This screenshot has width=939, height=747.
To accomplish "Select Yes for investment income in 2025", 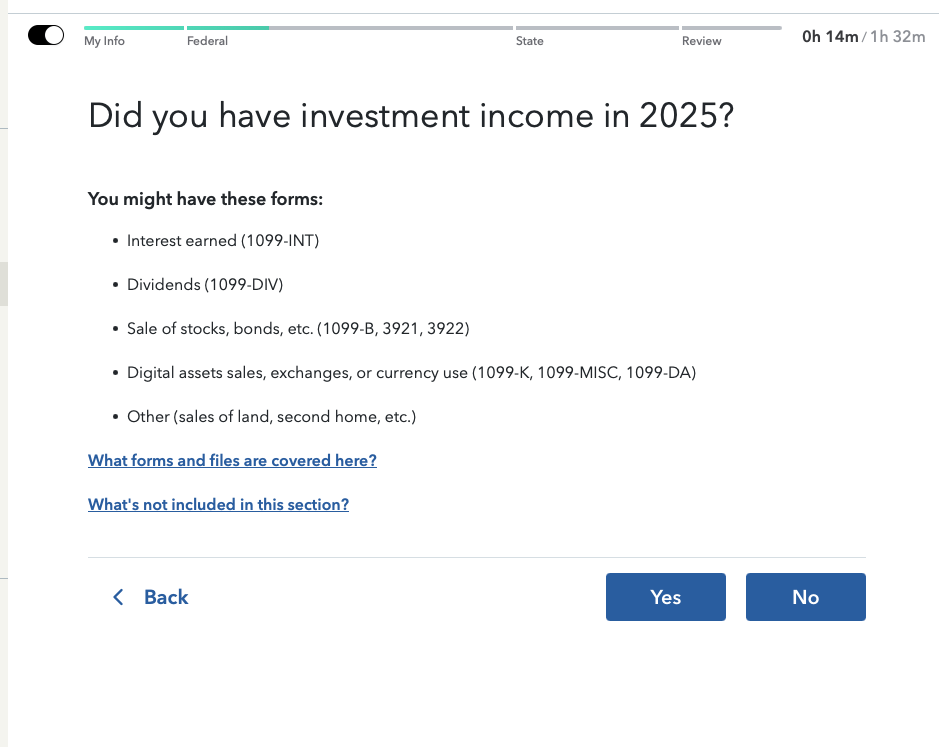I will pos(665,597).
